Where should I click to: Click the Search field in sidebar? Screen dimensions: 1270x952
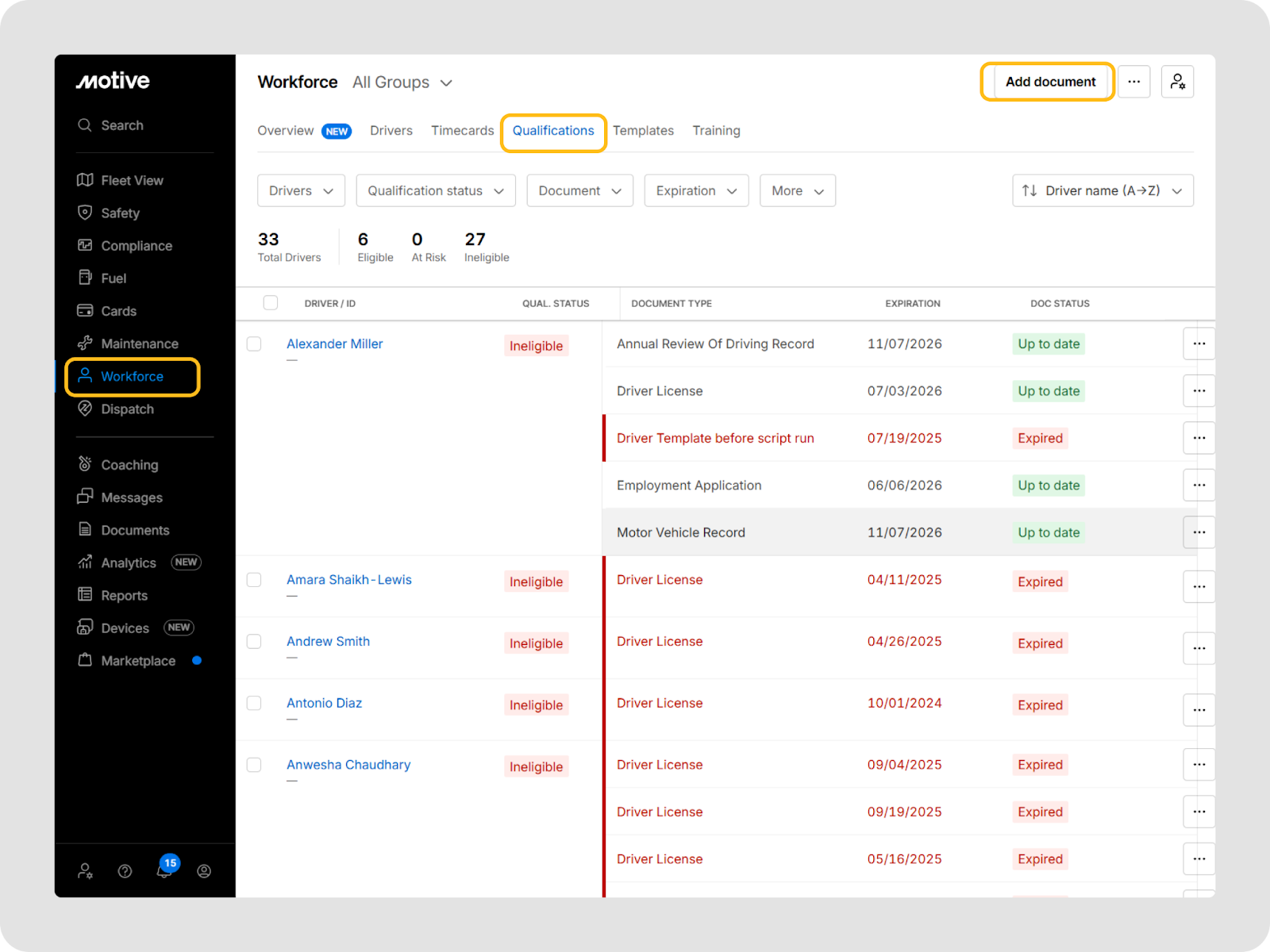click(122, 125)
